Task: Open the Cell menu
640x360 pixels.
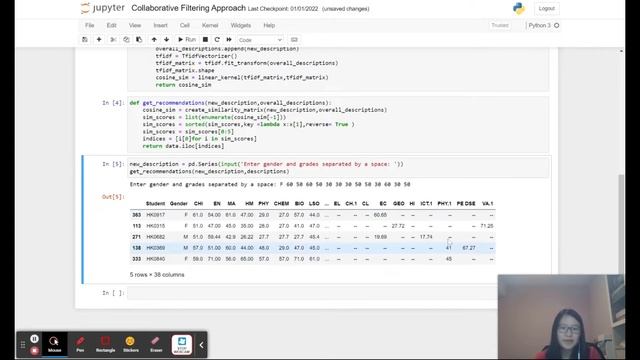Action: pos(184,25)
